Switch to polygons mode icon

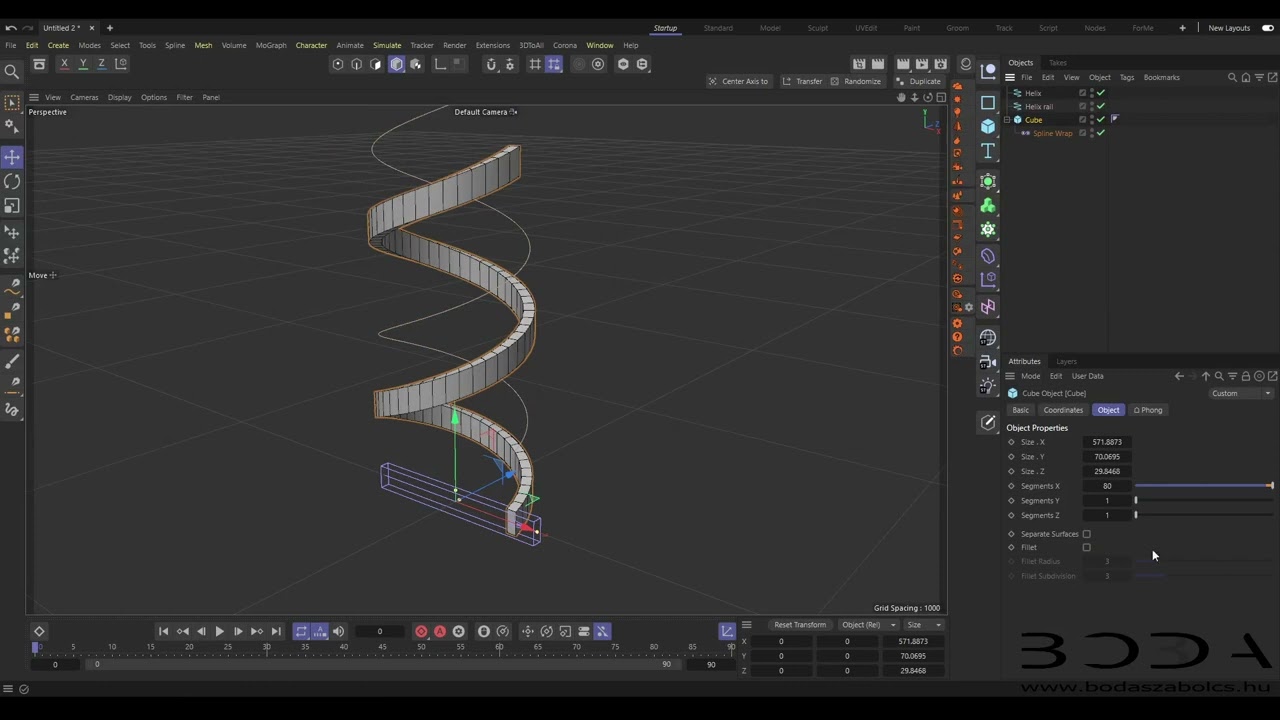tap(376, 64)
